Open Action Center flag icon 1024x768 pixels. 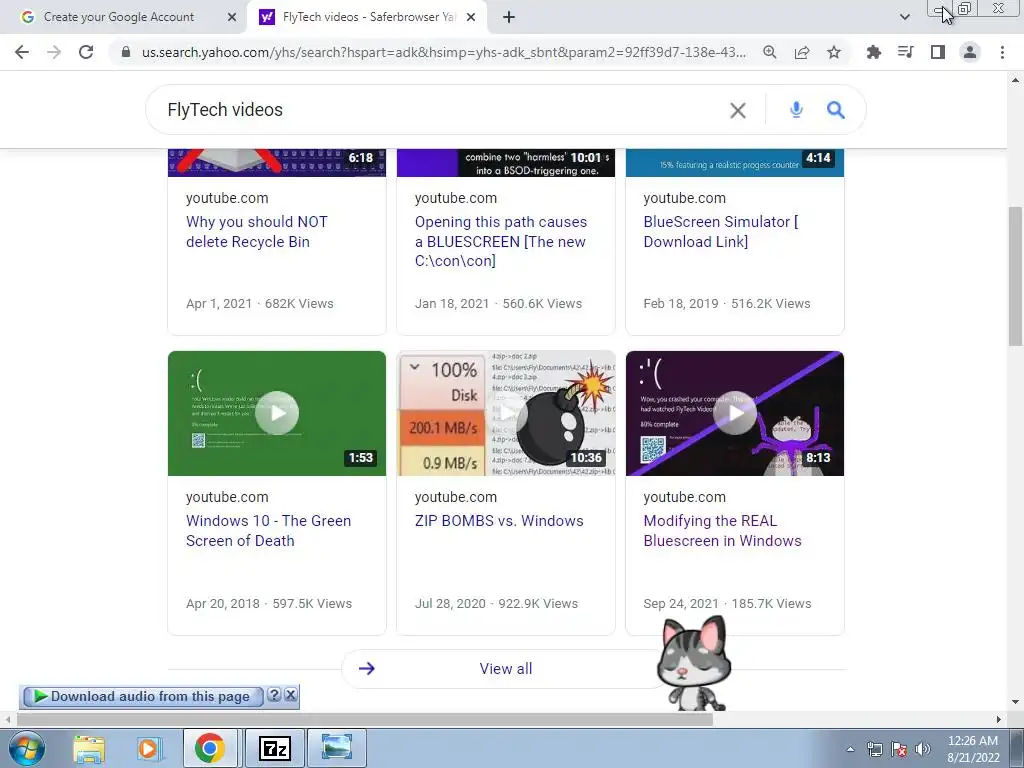coord(899,749)
